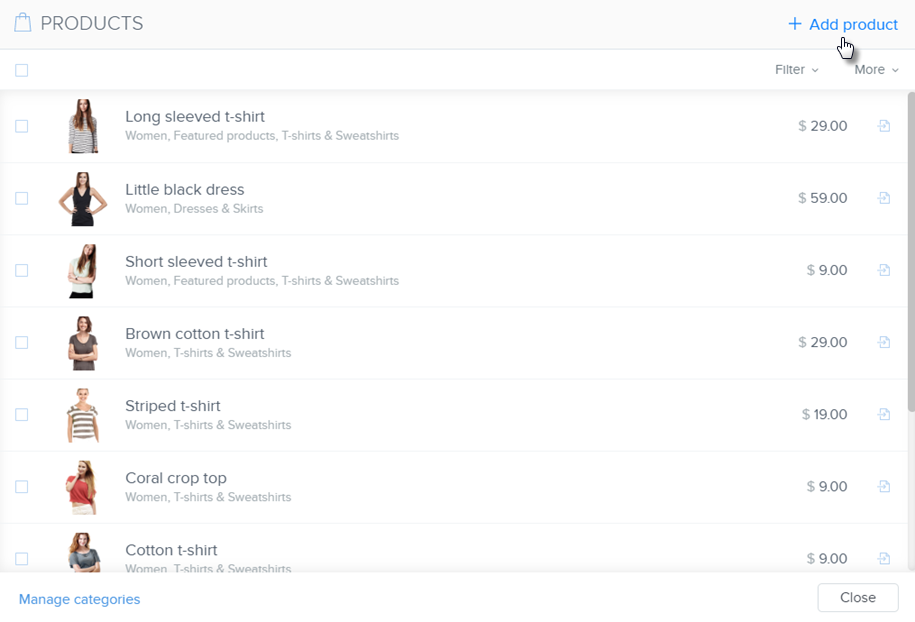This screenshot has width=915, height=622.
Task: Toggle the select-all products checkbox
Action: (22, 70)
